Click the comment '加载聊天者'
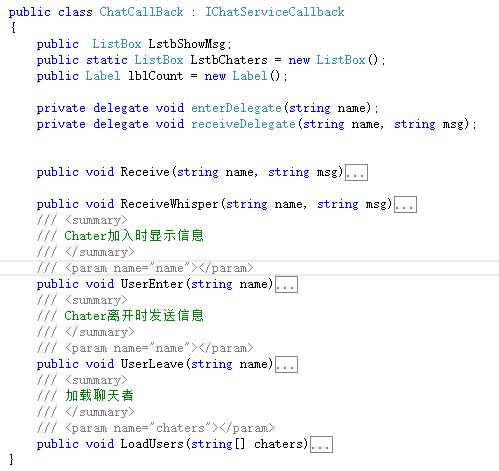 pos(99,396)
